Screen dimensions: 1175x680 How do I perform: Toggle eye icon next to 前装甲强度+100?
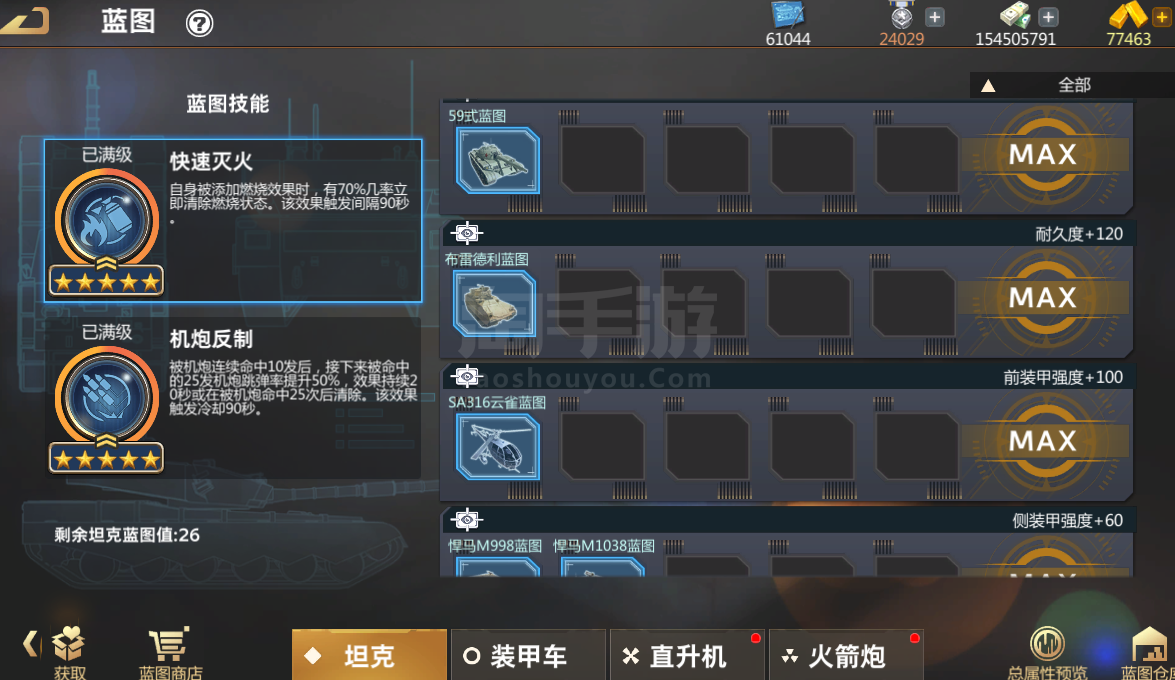(x=467, y=376)
